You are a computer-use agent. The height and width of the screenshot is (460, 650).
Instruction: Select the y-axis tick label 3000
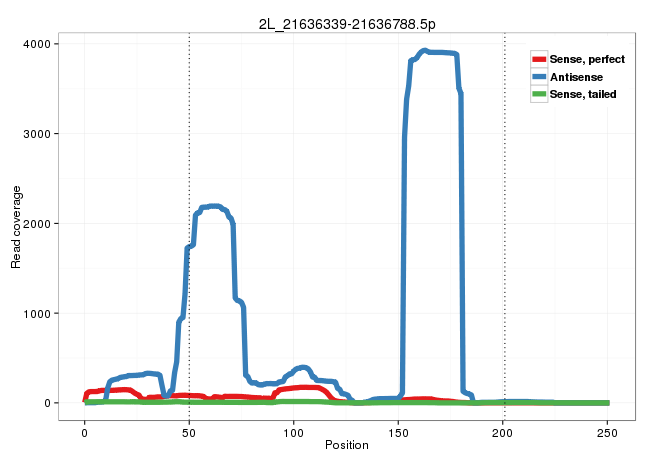(x=41, y=134)
